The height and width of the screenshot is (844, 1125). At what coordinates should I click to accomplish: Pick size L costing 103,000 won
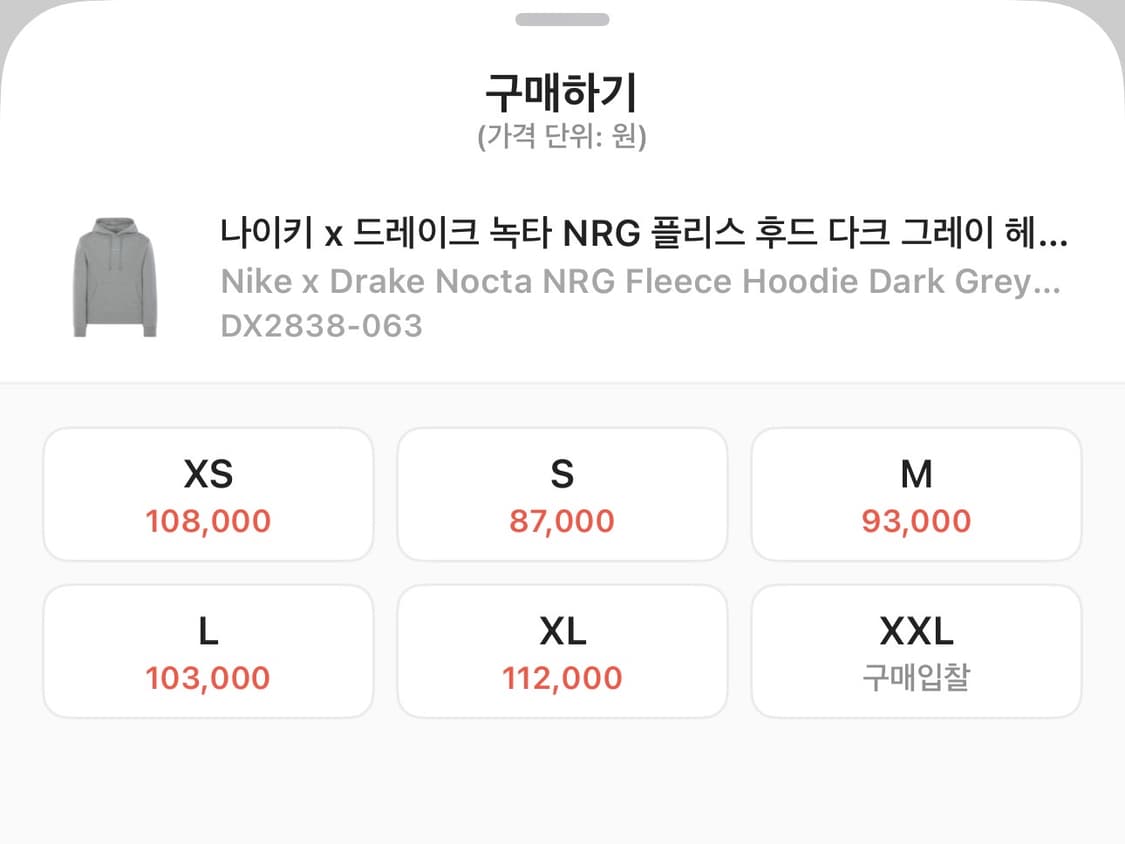[208, 651]
